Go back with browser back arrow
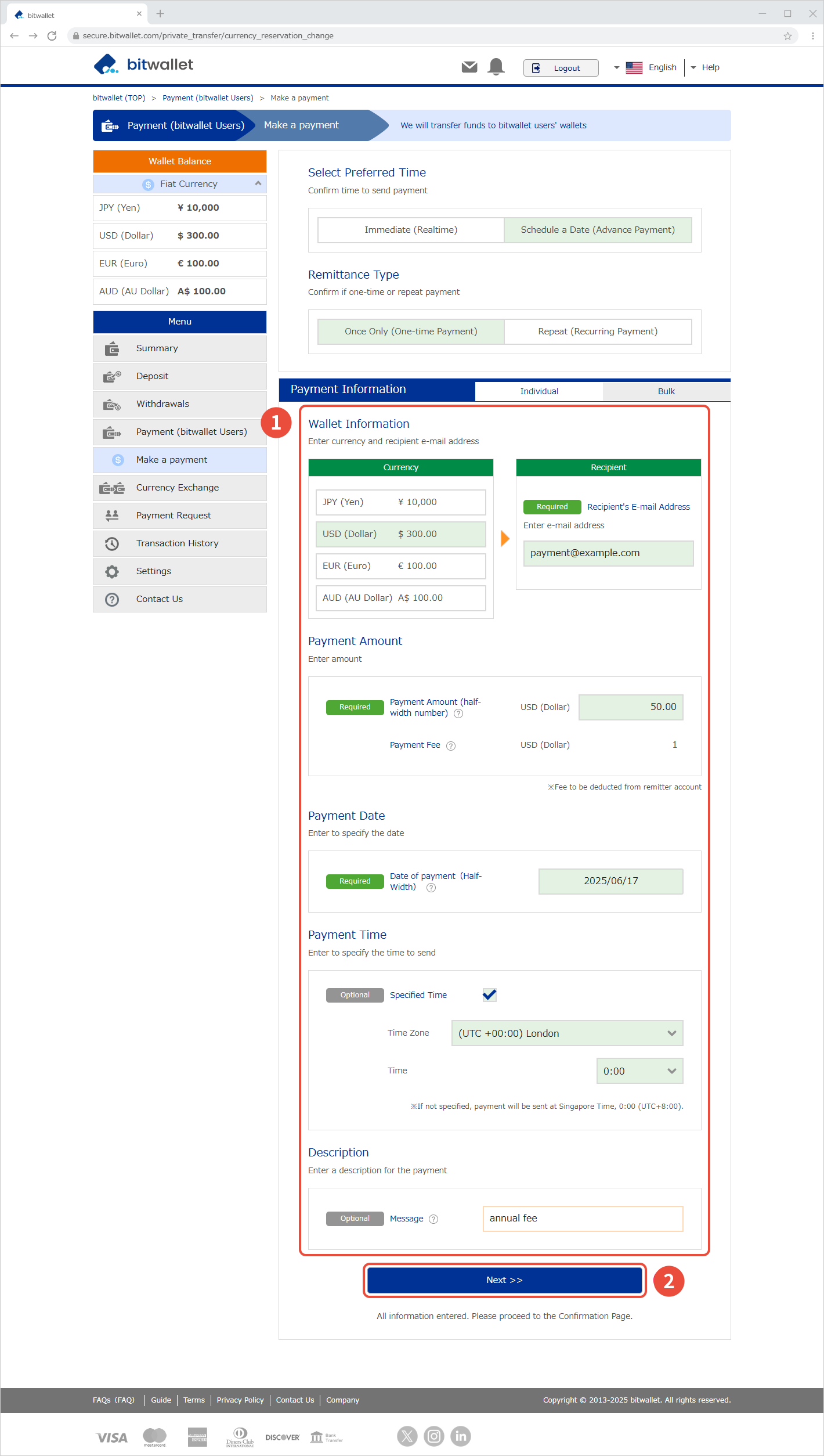The height and width of the screenshot is (1456, 824). (15, 36)
